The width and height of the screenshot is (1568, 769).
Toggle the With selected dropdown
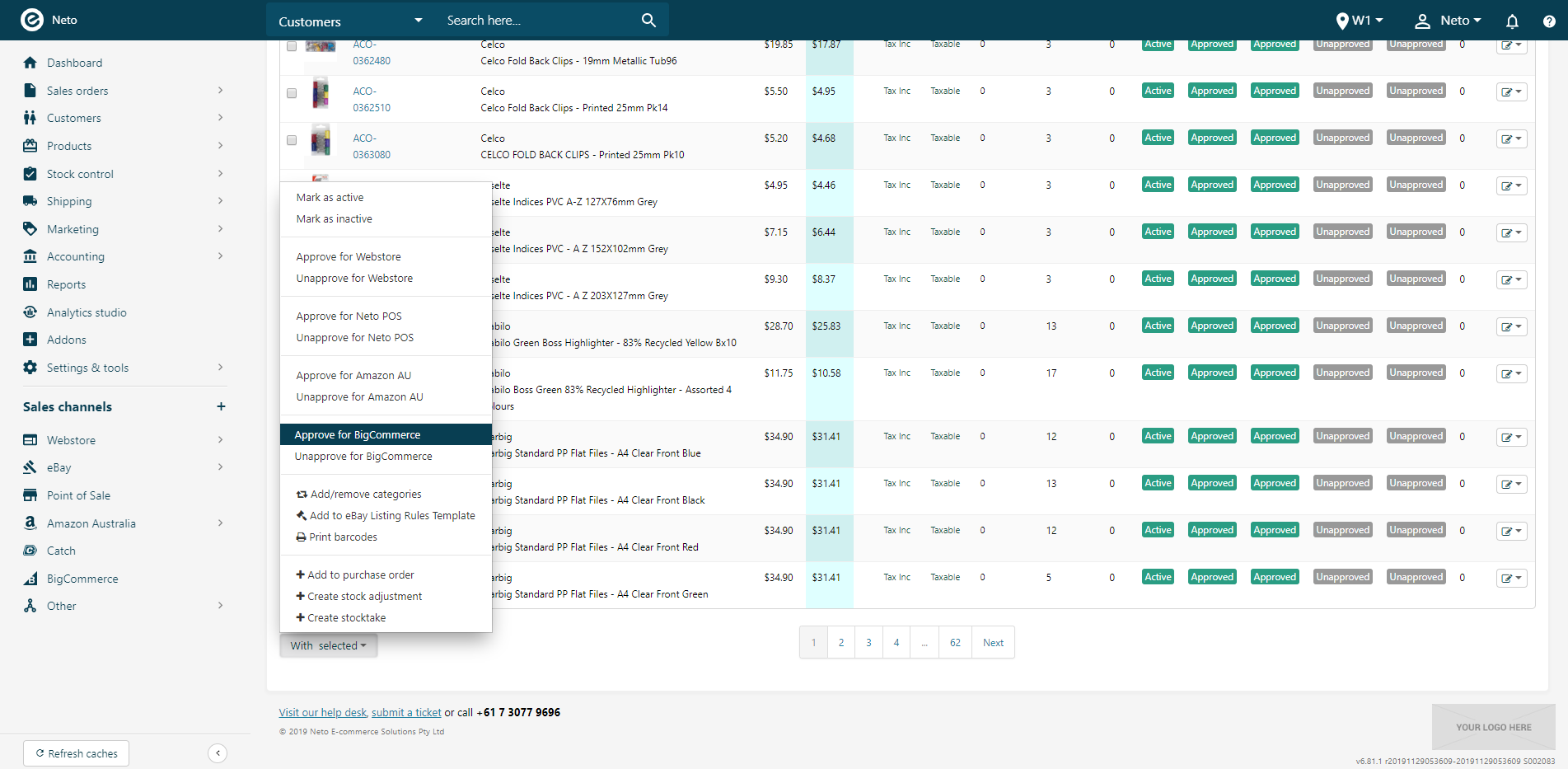tap(328, 645)
